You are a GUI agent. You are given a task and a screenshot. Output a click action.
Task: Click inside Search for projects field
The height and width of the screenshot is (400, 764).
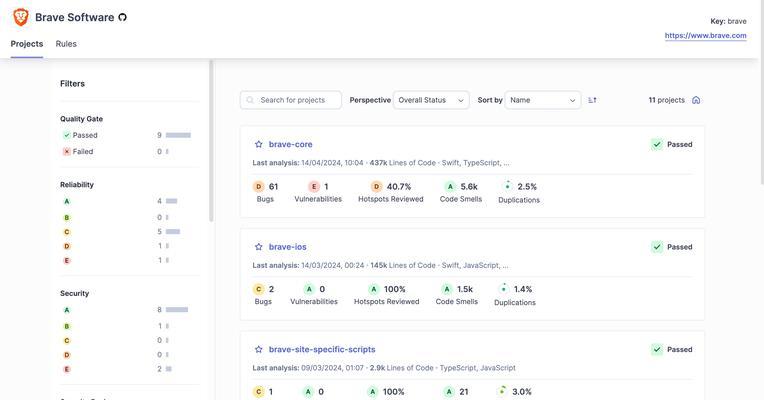coord(291,100)
